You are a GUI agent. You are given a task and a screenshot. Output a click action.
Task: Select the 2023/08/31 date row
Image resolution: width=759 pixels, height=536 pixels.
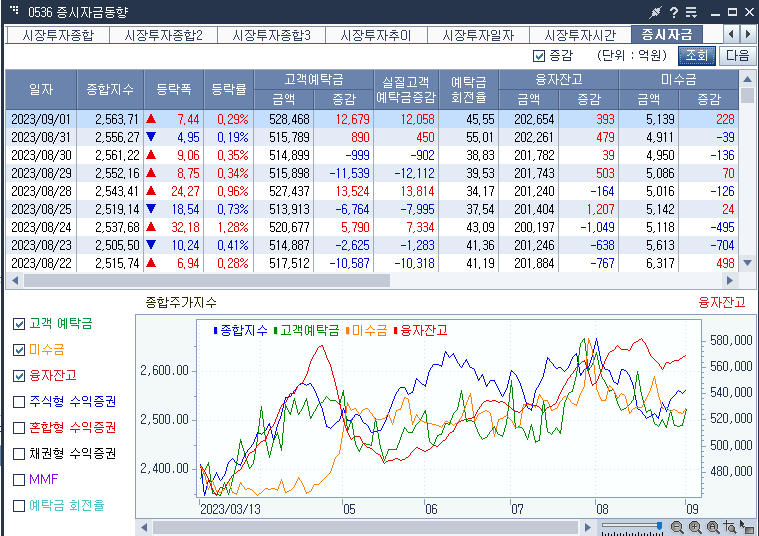(372, 137)
